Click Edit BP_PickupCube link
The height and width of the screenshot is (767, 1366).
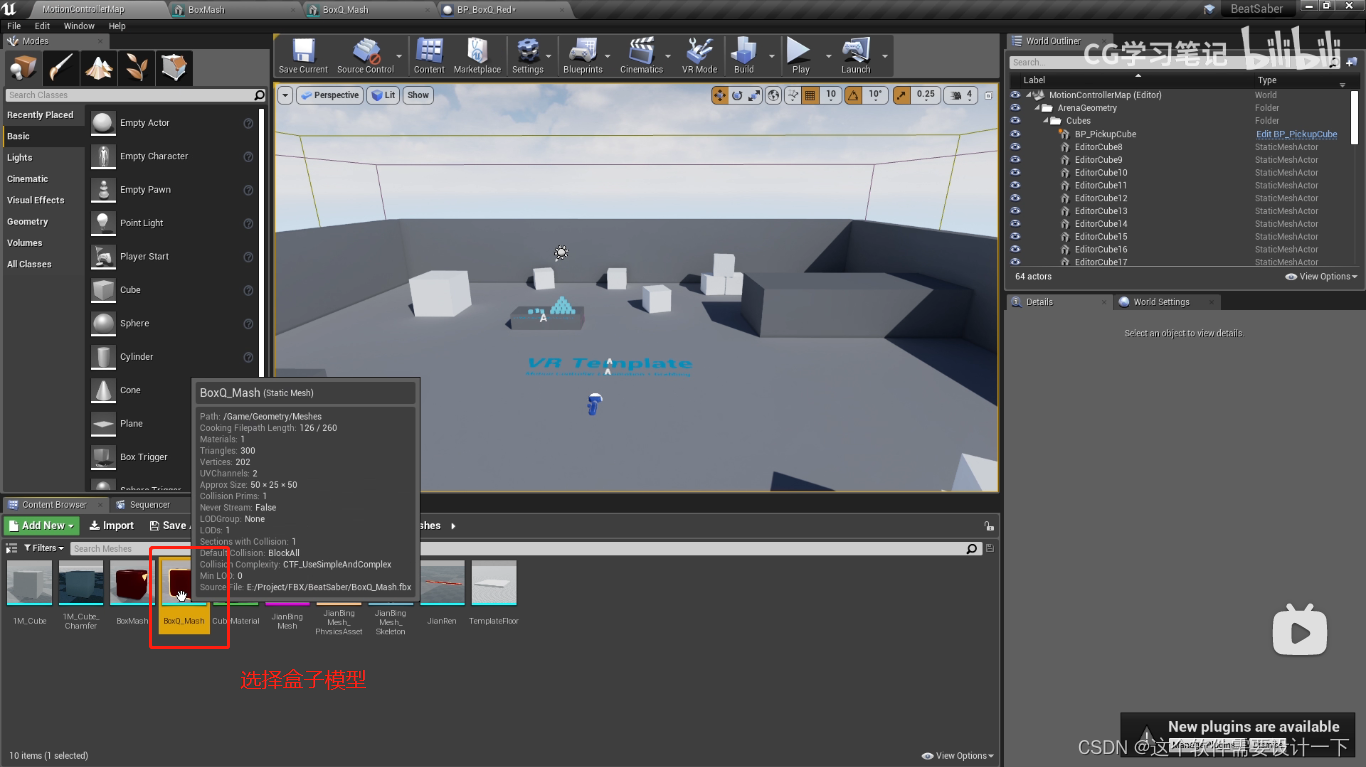[x=1296, y=134]
